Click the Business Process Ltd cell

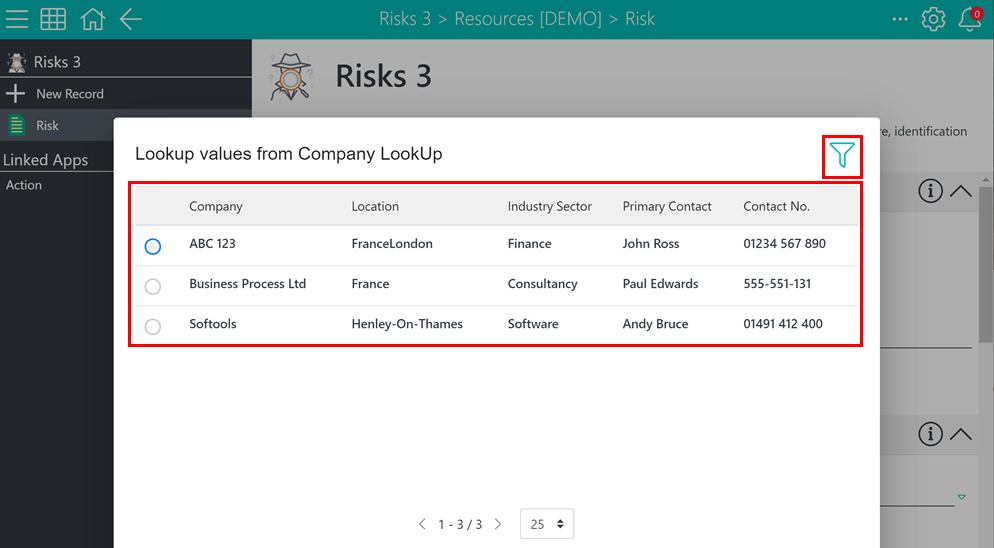pos(247,284)
